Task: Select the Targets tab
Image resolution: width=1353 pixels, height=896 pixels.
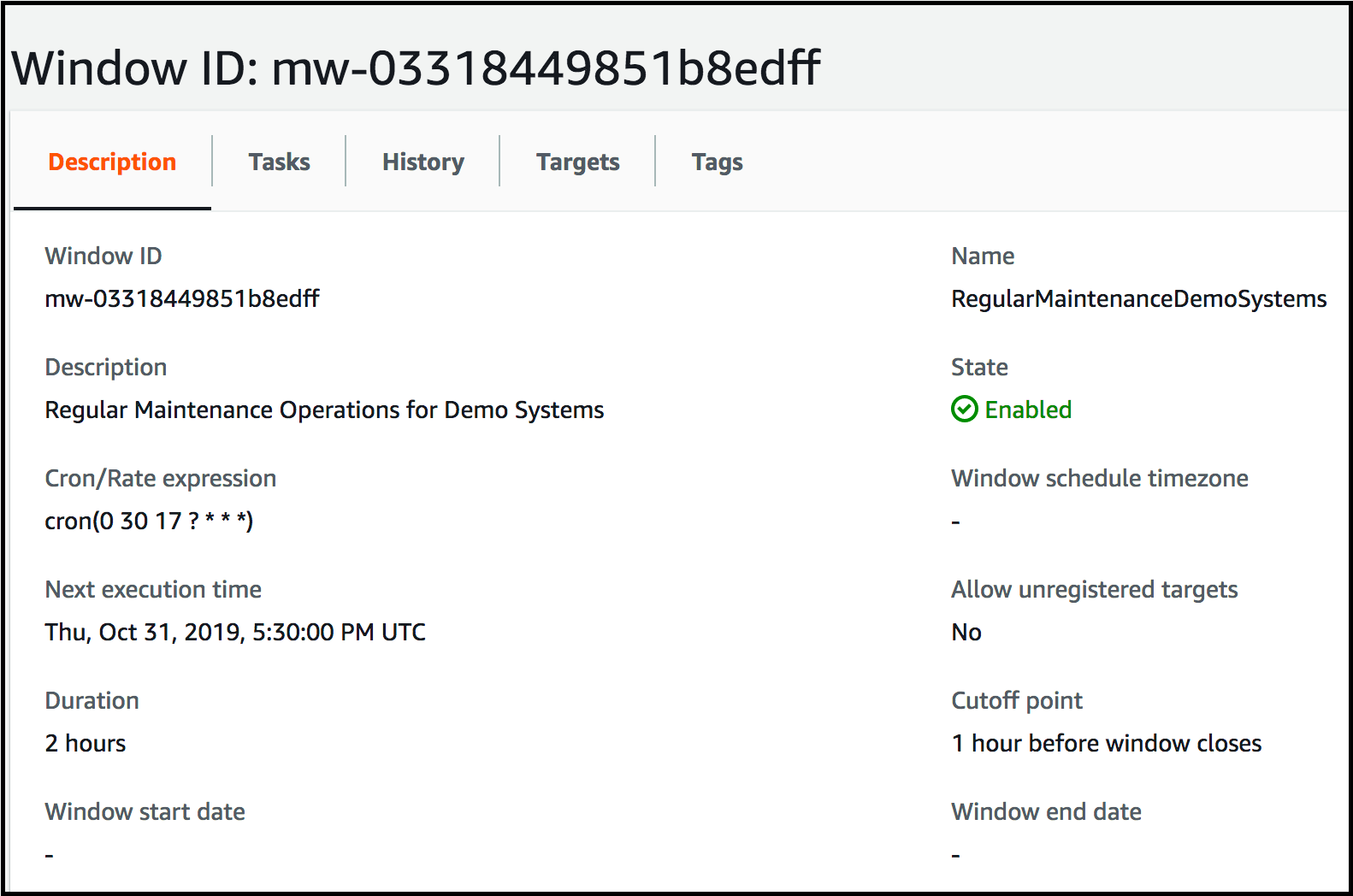Action: click(577, 162)
